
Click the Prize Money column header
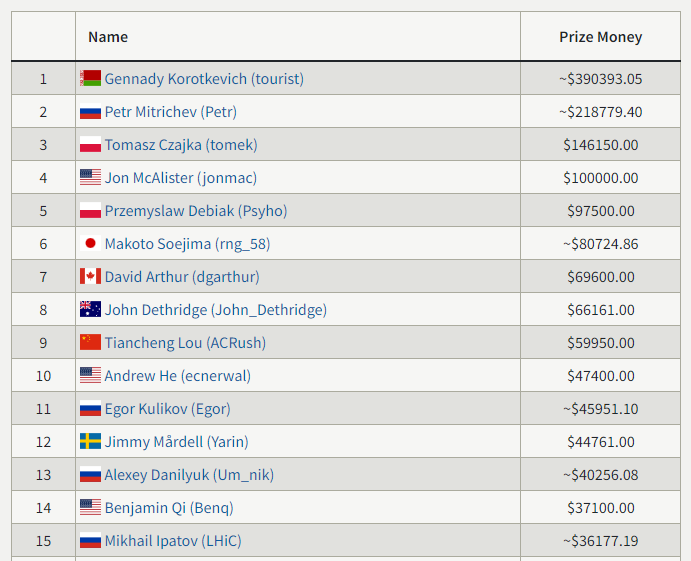click(600, 37)
